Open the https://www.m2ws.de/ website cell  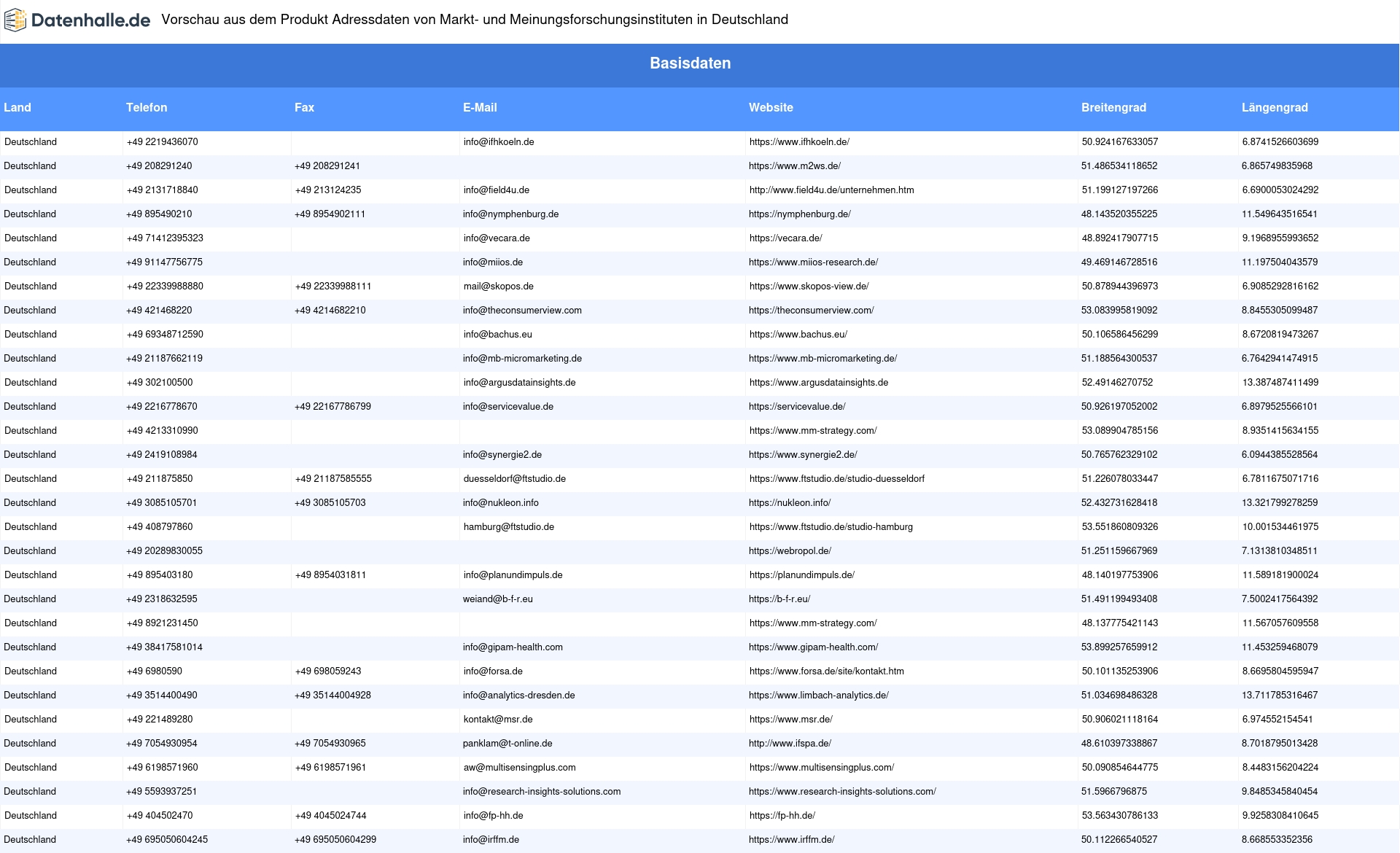click(795, 166)
